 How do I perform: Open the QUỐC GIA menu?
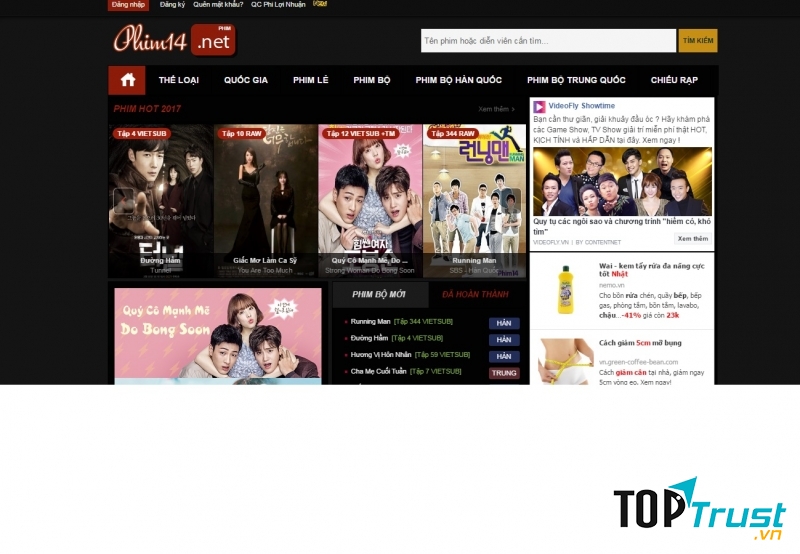click(x=245, y=80)
